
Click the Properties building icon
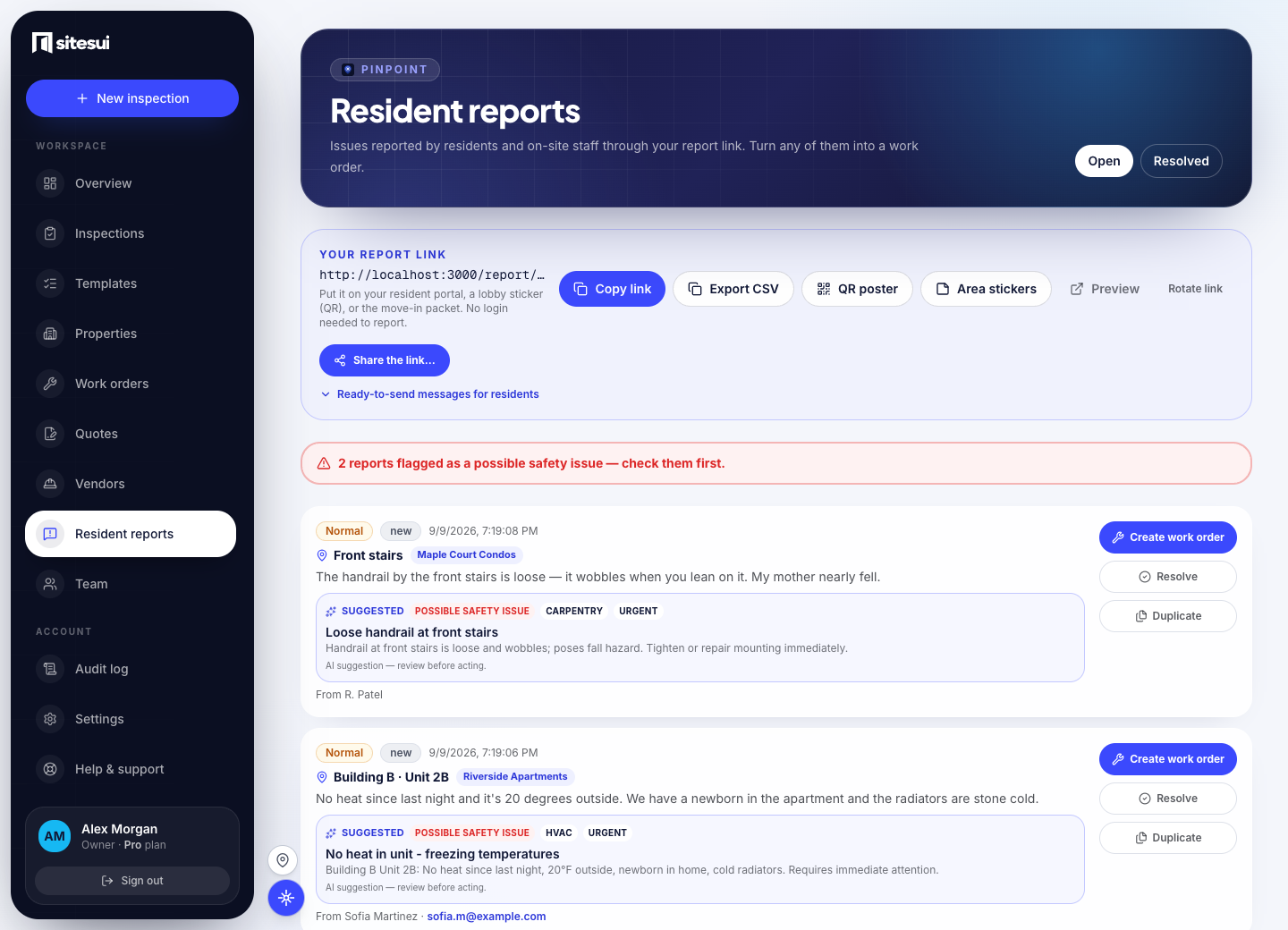[50, 334]
